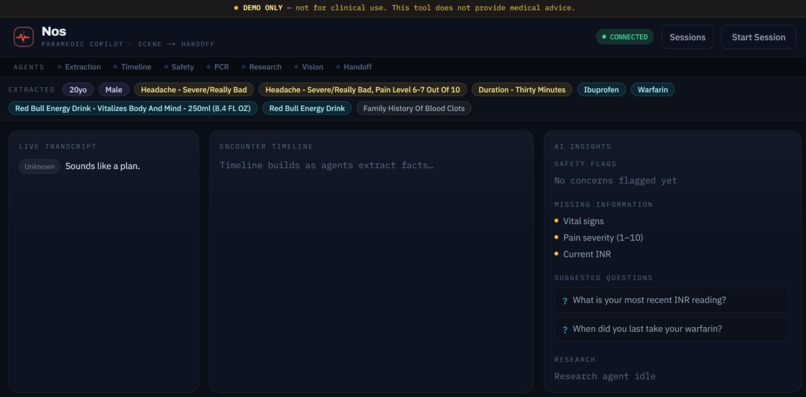This screenshot has height=397, width=806.
Task: Click the 'Sounds like a plan.' transcript line
Action: [102, 167]
